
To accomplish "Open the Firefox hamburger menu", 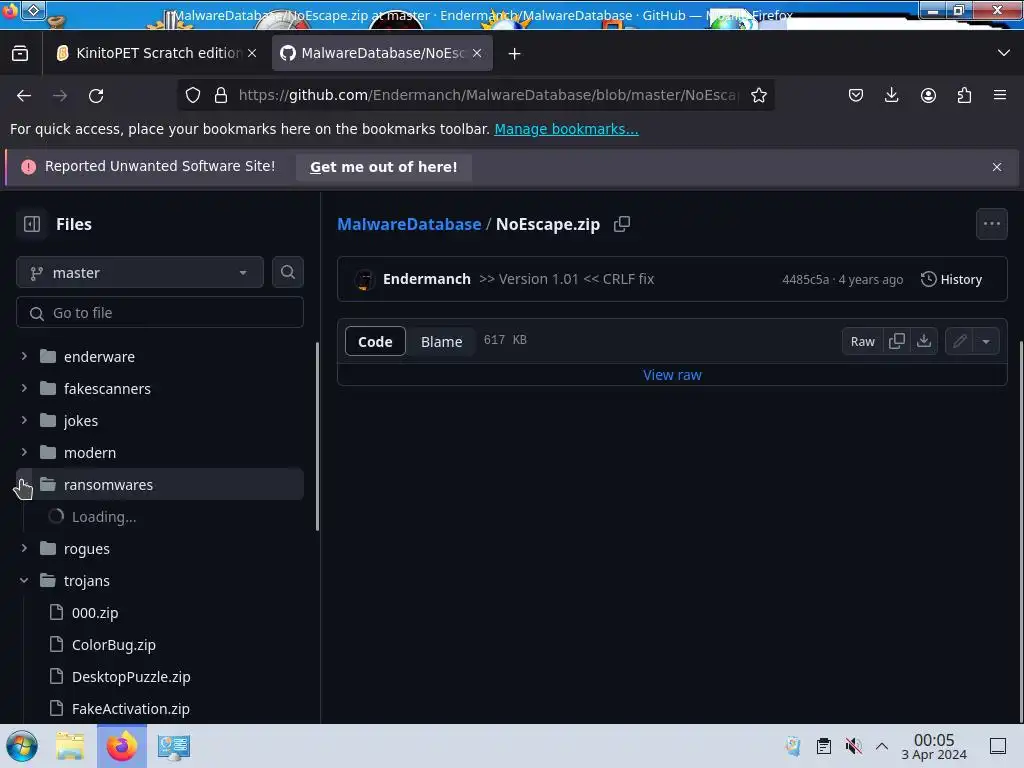I will pyautogui.click(x=1000, y=95).
